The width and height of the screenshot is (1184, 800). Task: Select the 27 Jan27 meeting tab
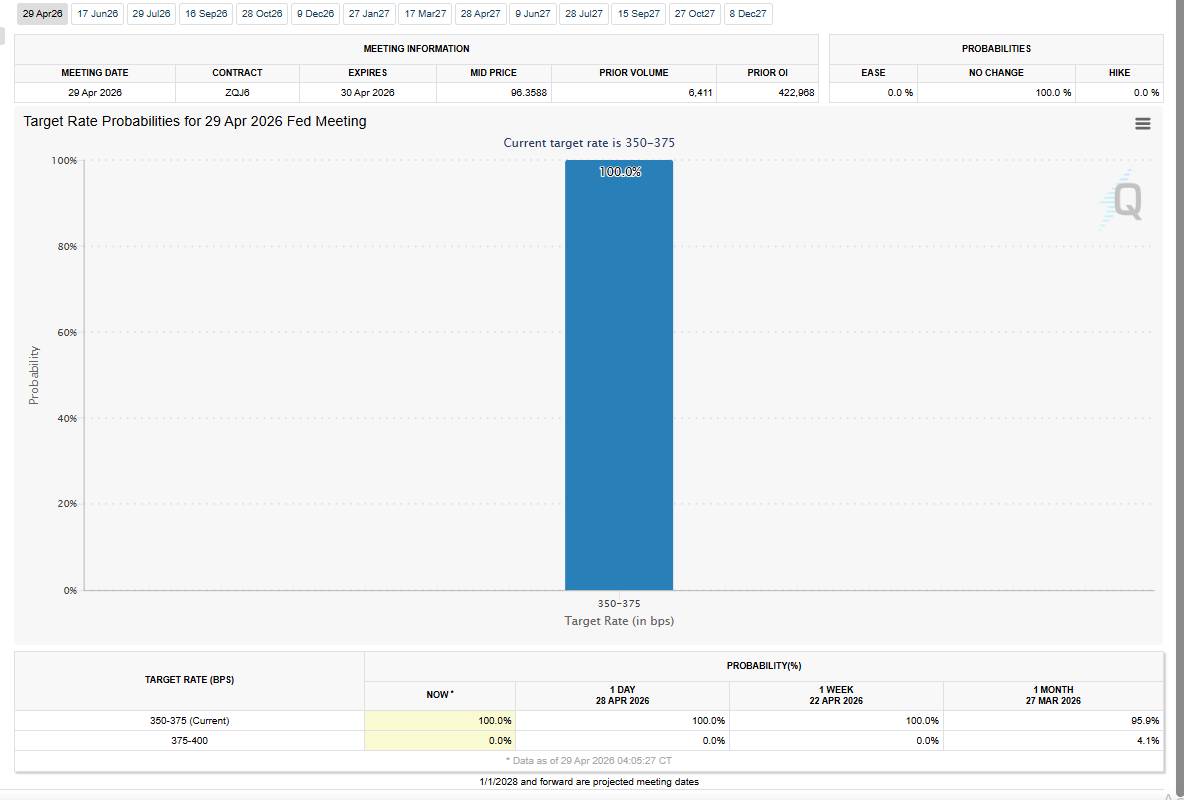369,14
